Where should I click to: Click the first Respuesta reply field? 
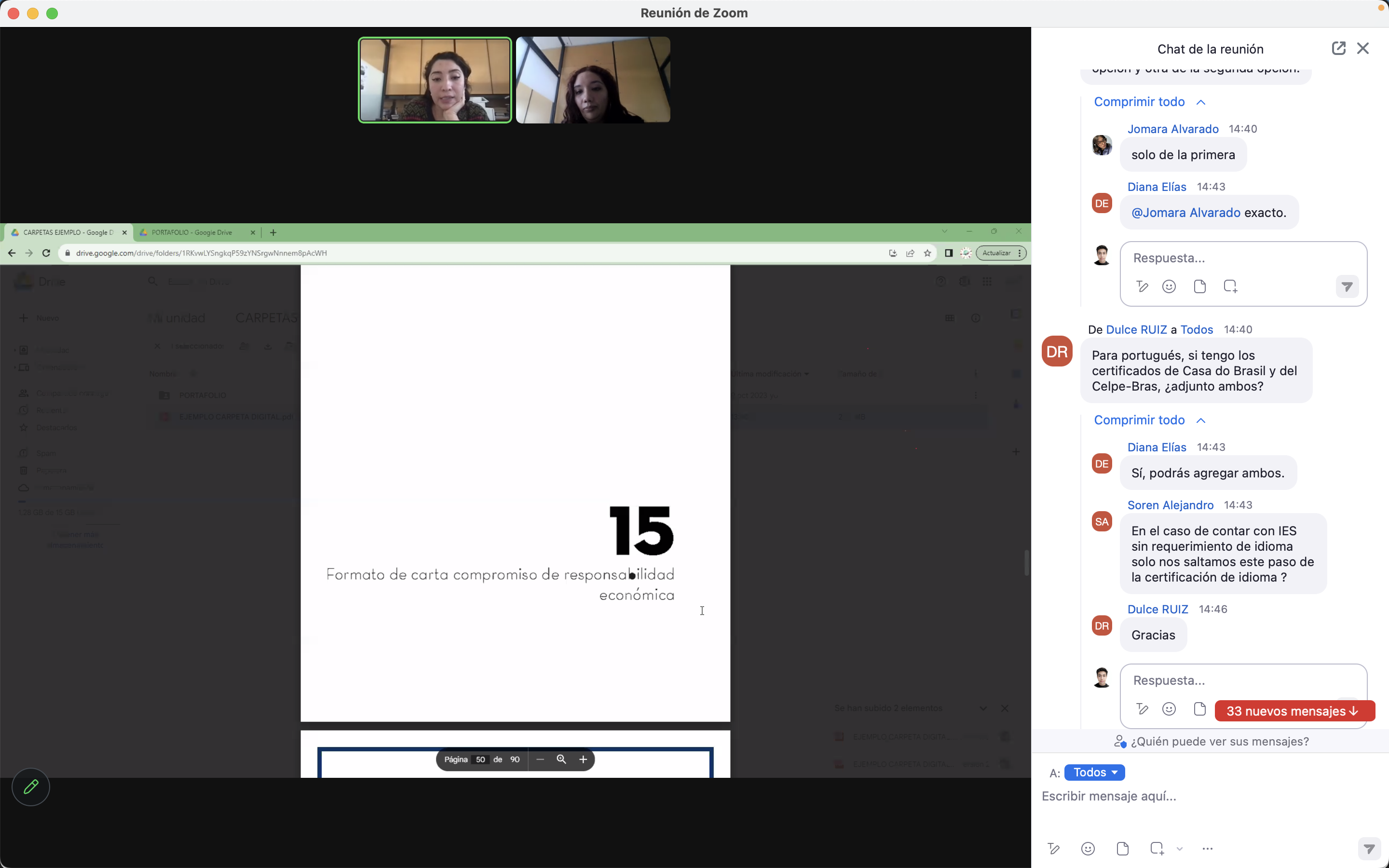(1240, 258)
